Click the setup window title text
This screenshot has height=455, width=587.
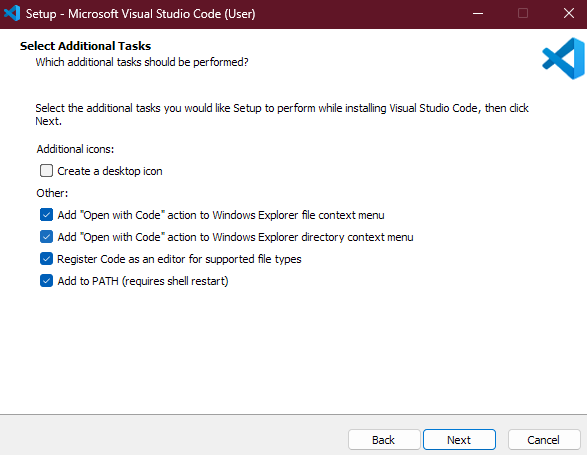[140, 14]
